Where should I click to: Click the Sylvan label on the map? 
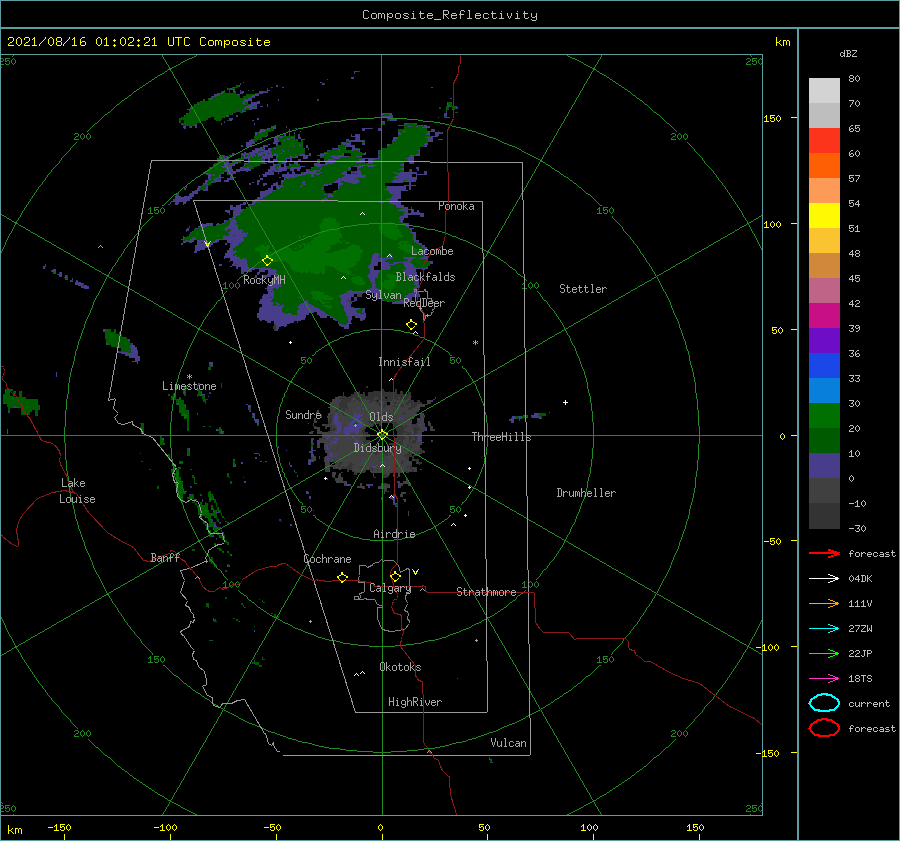coord(383,295)
